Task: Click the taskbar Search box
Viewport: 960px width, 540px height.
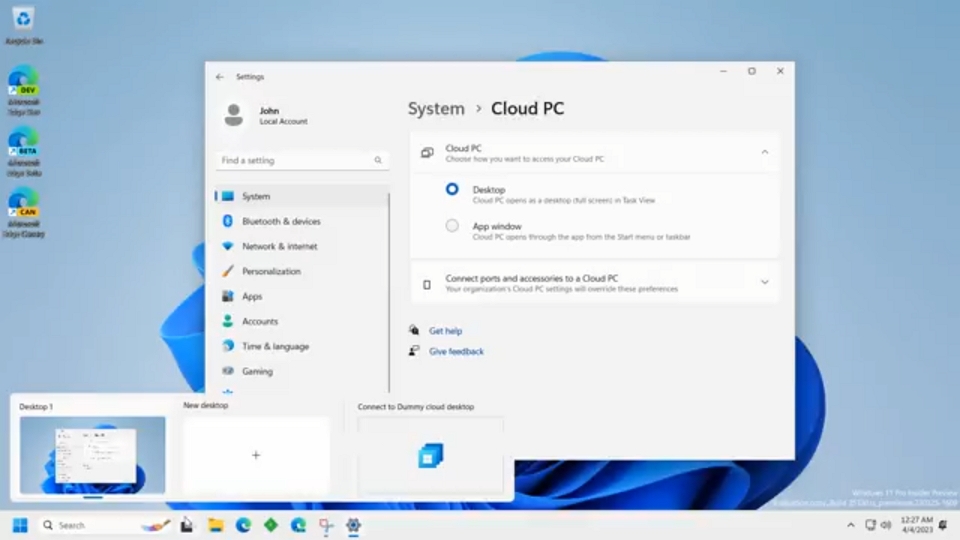Action: (105, 525)
